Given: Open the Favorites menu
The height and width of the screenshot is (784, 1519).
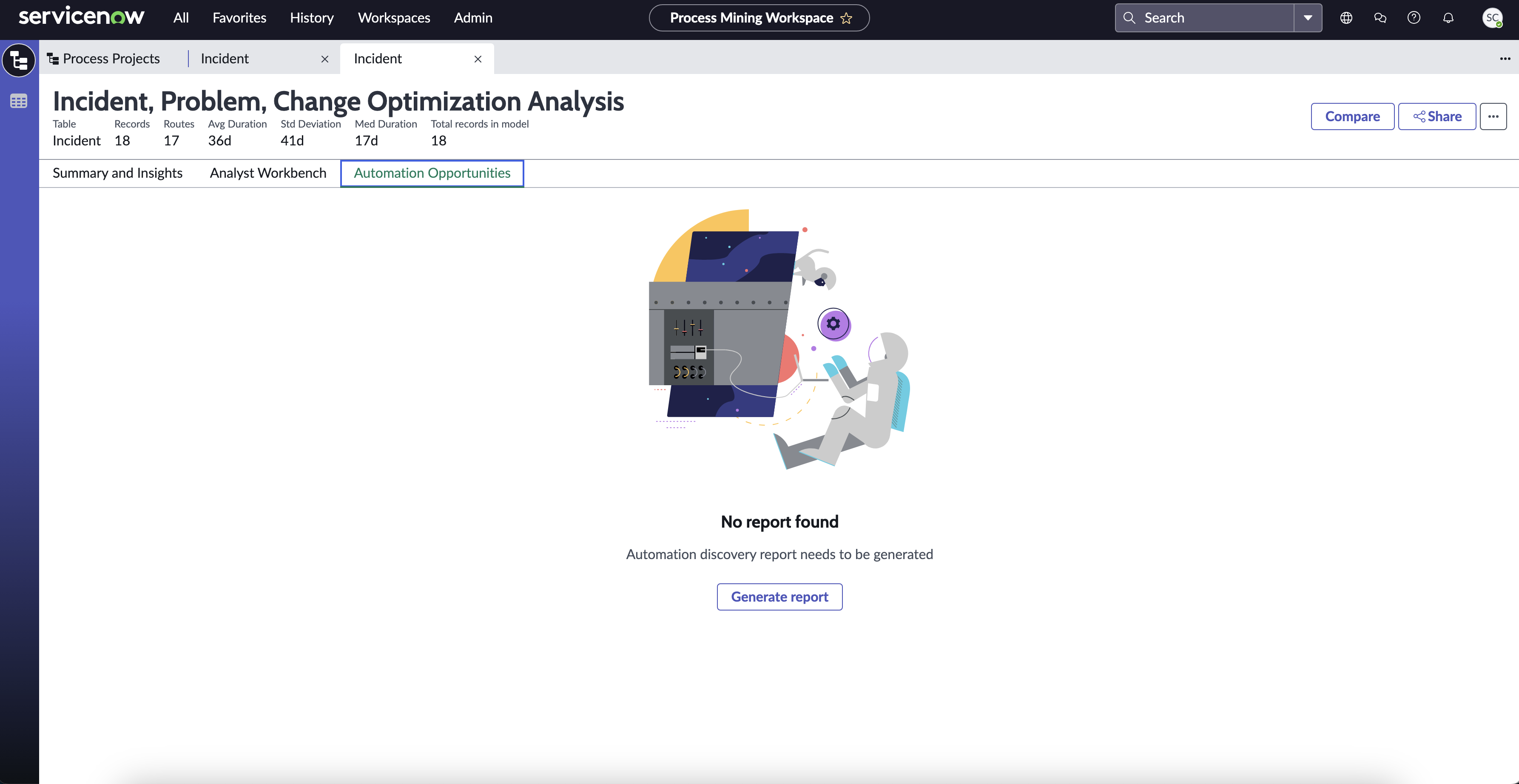Looking at the screenshot, I should [x=239, y=18].
